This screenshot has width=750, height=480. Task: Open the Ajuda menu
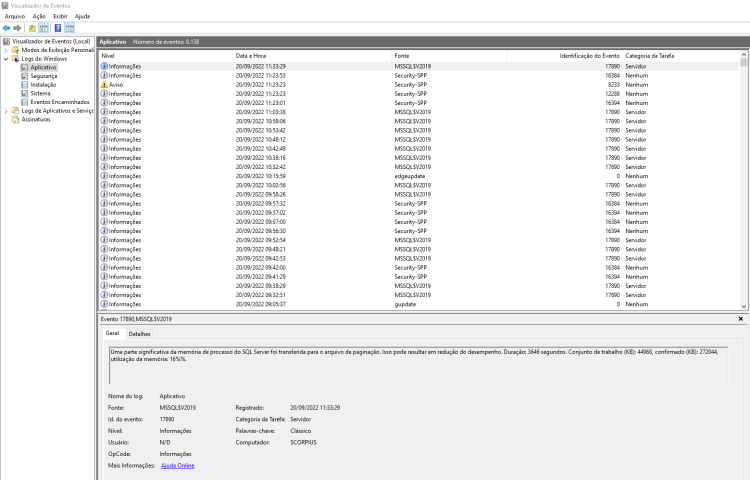[x=82, y=16]
